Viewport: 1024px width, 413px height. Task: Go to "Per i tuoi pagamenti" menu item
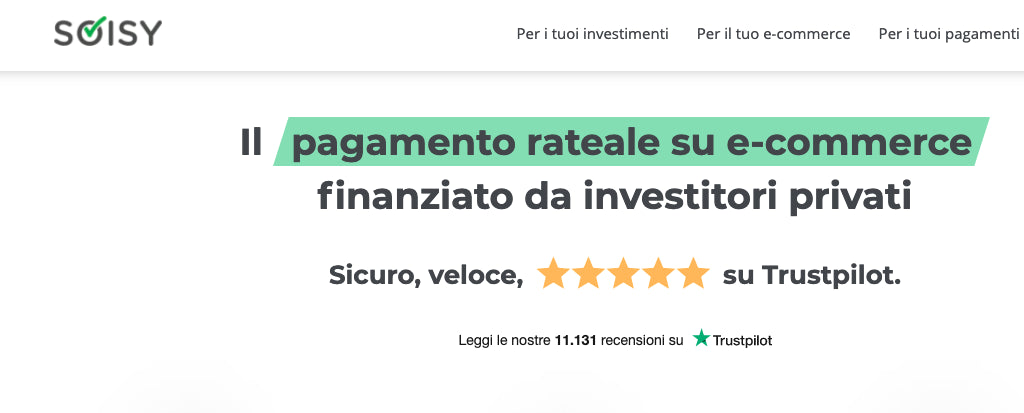pyautogui.click(x=948, y=34)
